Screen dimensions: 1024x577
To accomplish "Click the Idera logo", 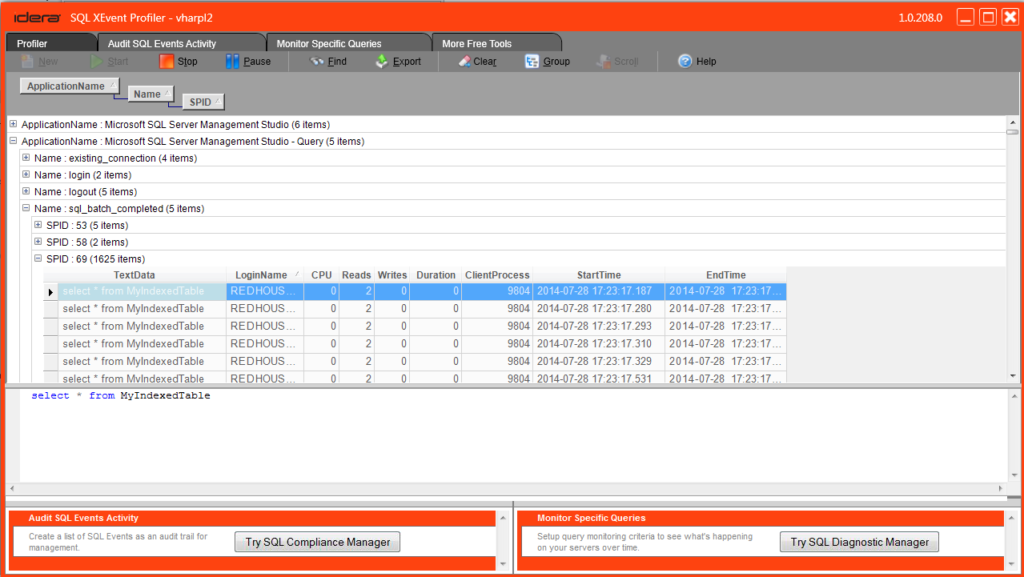I will pos(37,18).
